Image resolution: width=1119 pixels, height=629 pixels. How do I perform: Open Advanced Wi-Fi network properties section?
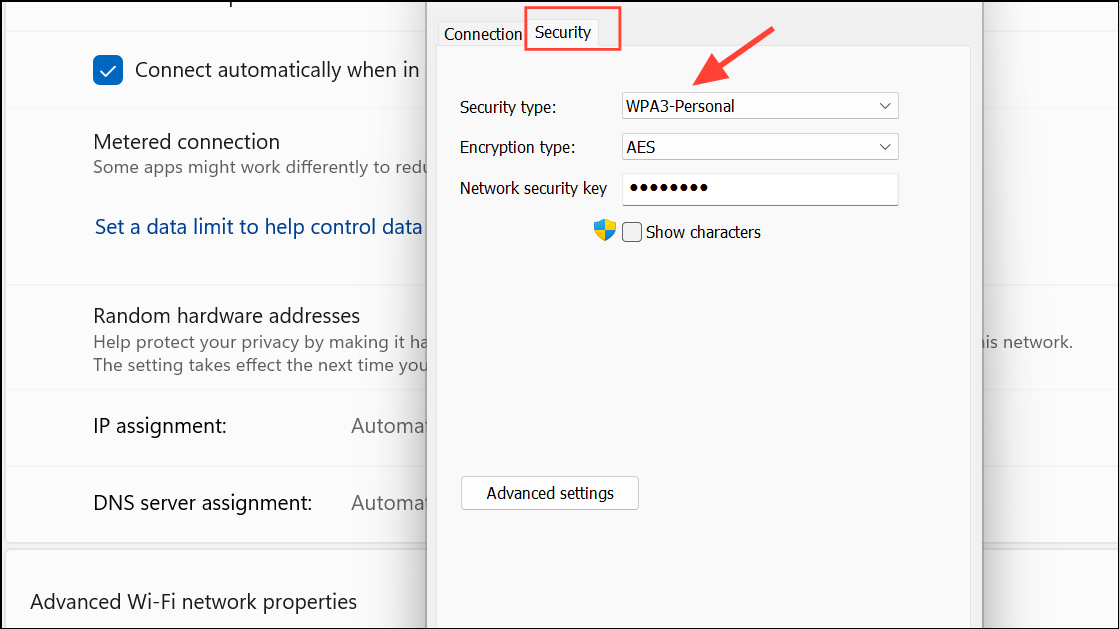click(x=193, y=602)
